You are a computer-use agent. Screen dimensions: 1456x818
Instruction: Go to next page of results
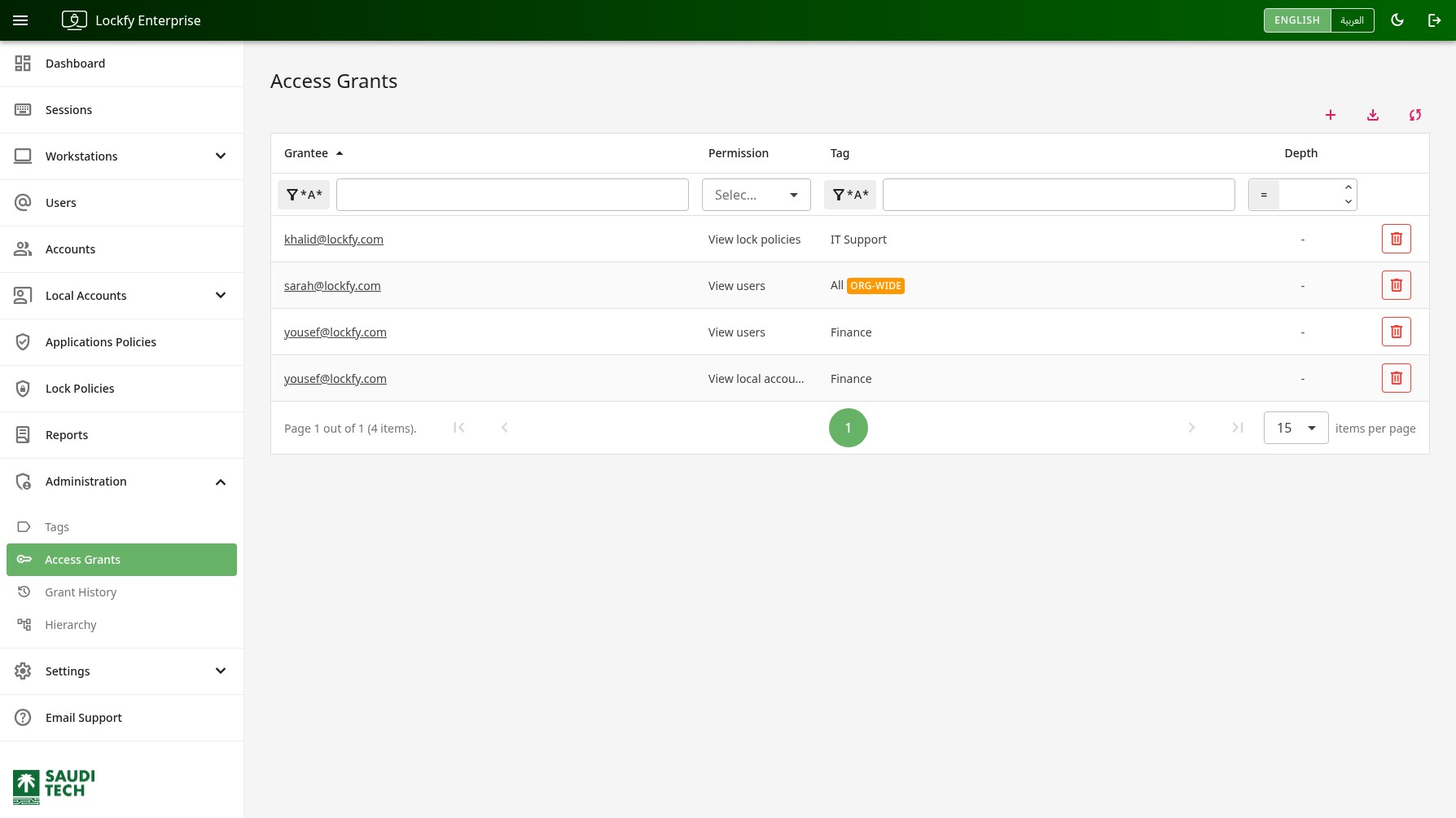[x=1192, y=428]
